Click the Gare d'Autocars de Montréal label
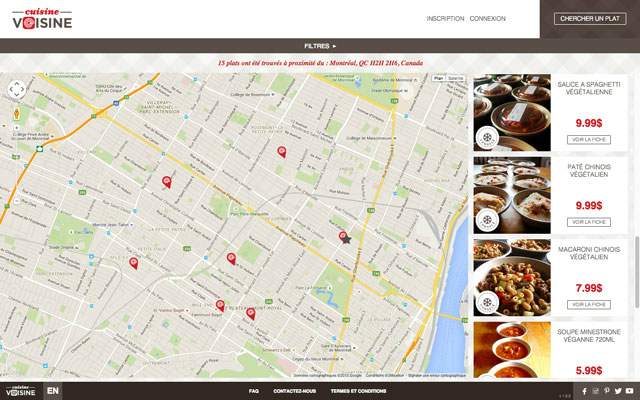This screenshot has height=400, width=640. [338, 348]
